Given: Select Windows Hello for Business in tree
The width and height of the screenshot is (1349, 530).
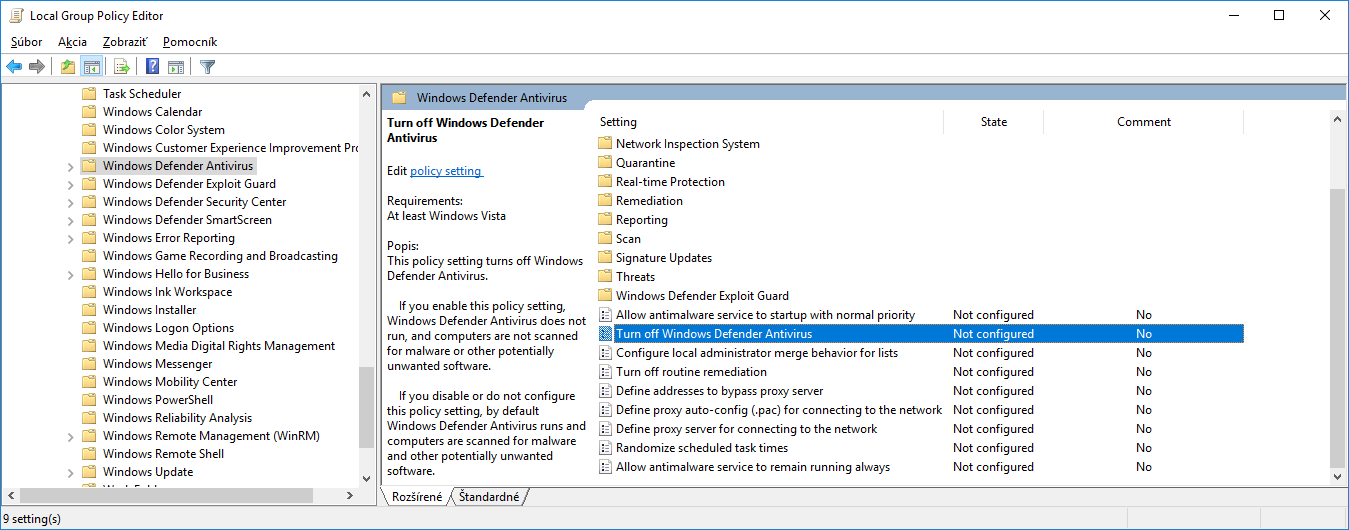Looking at the screenshot, I should click(x=176, y=274).
